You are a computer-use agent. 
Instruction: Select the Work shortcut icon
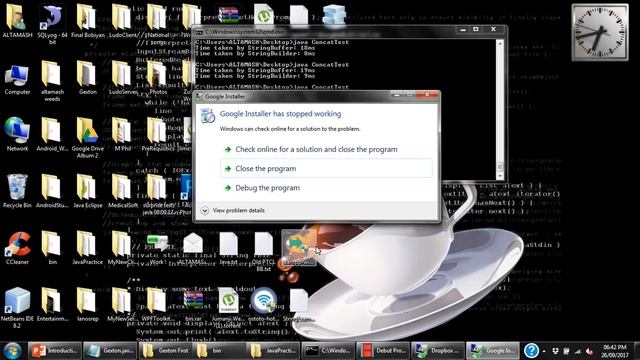[158, 248]
